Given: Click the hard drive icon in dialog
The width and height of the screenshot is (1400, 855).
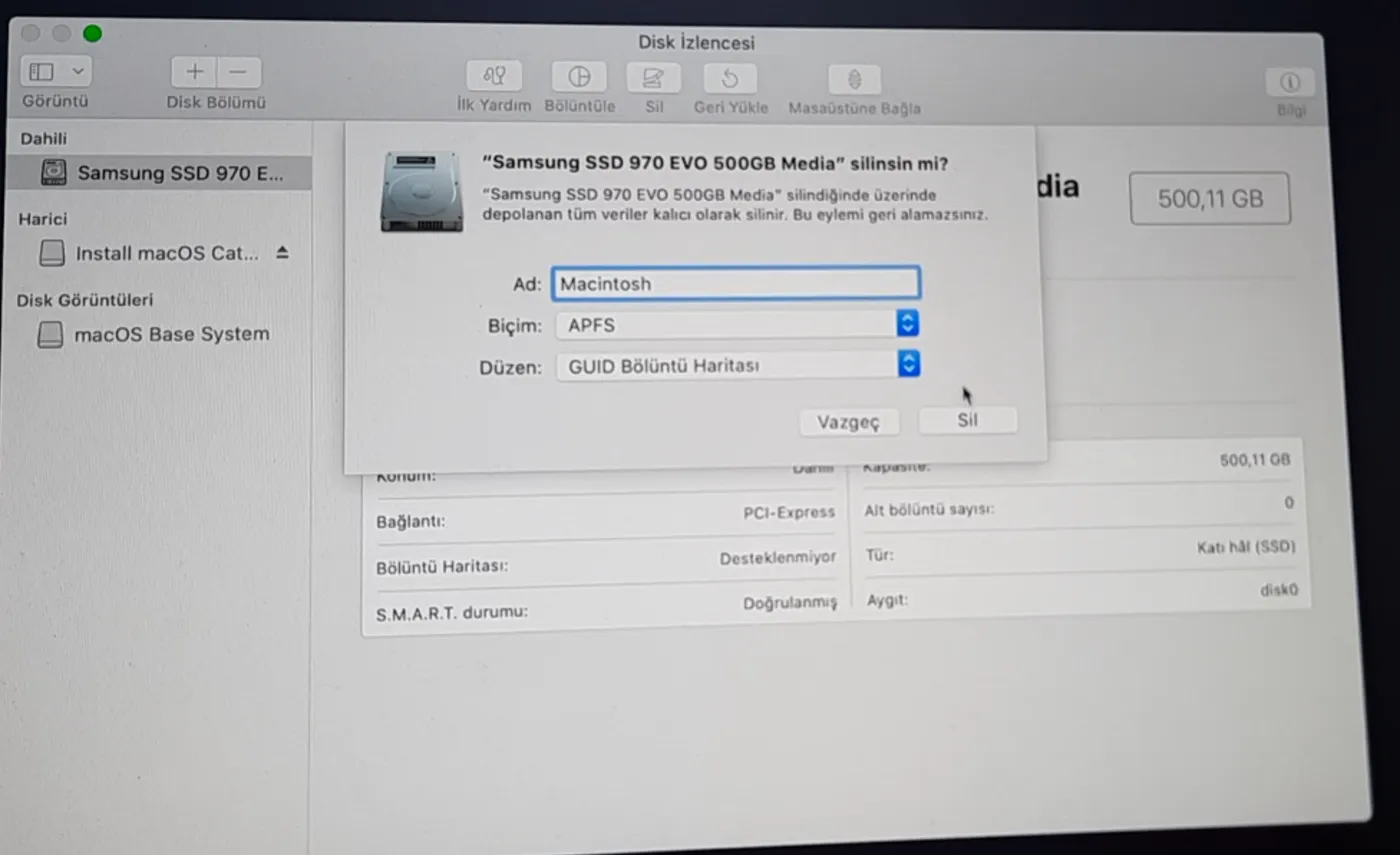Looking at the screenshot, I should [x=421, y=191].
